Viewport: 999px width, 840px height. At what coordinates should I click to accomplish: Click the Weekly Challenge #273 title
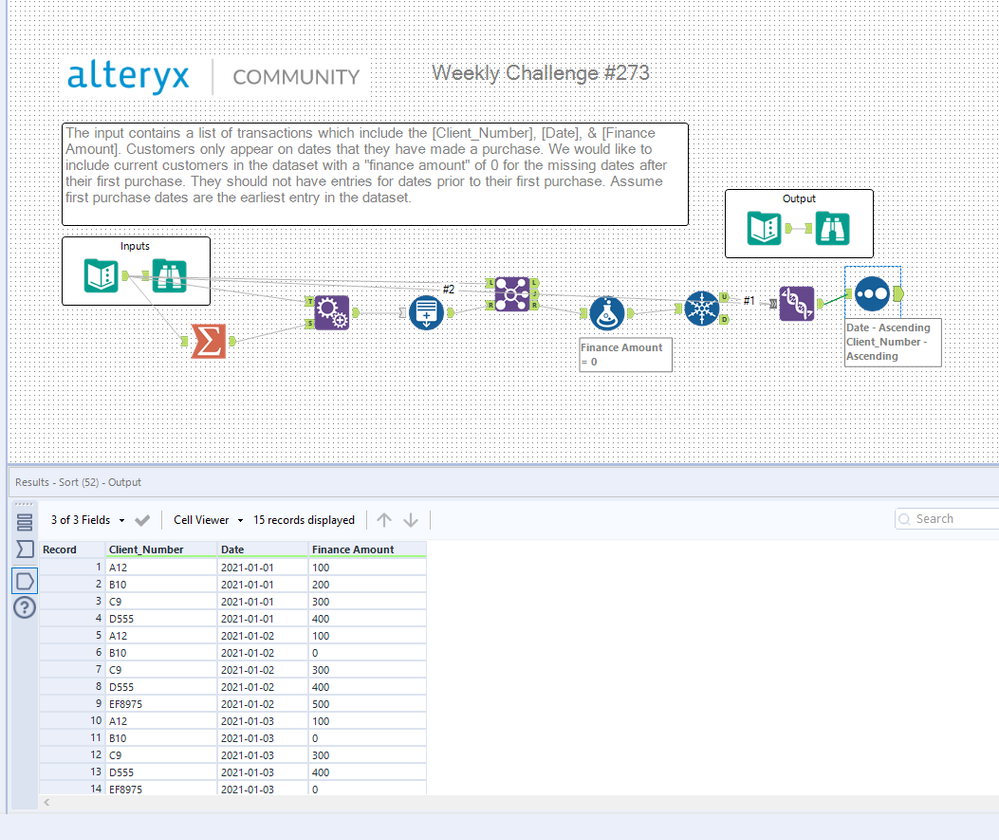541,73
